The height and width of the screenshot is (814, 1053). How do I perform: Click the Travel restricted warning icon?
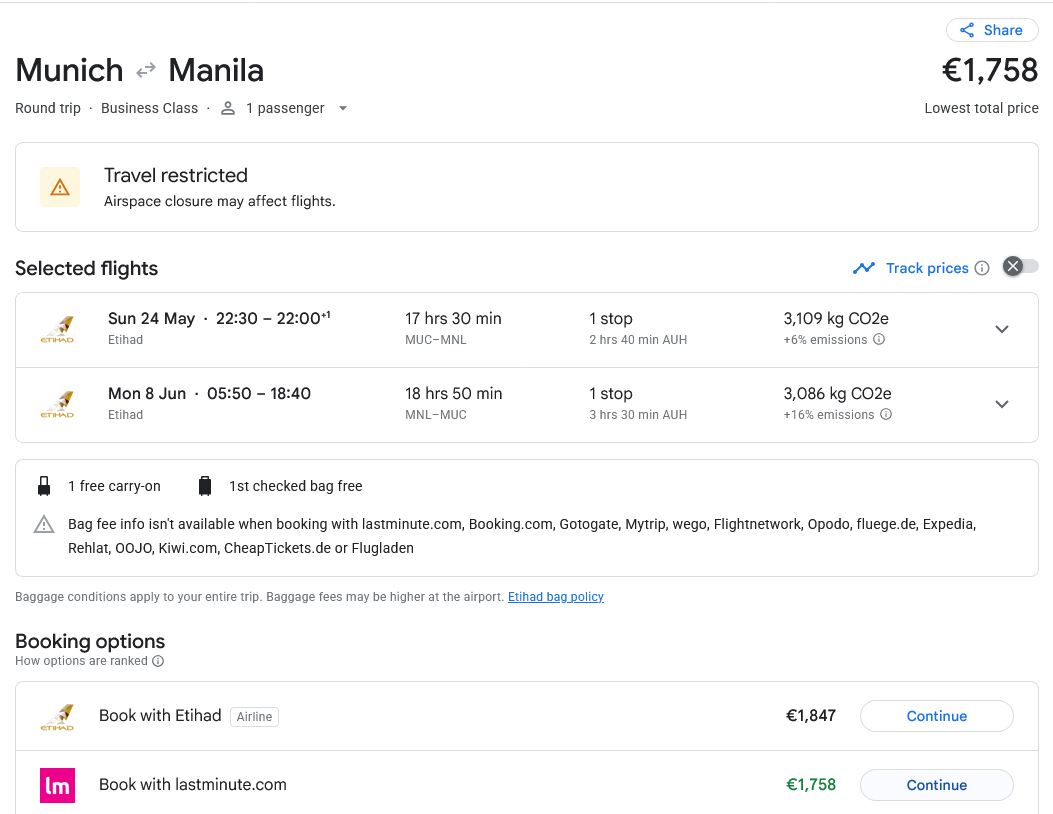point(60,187)
